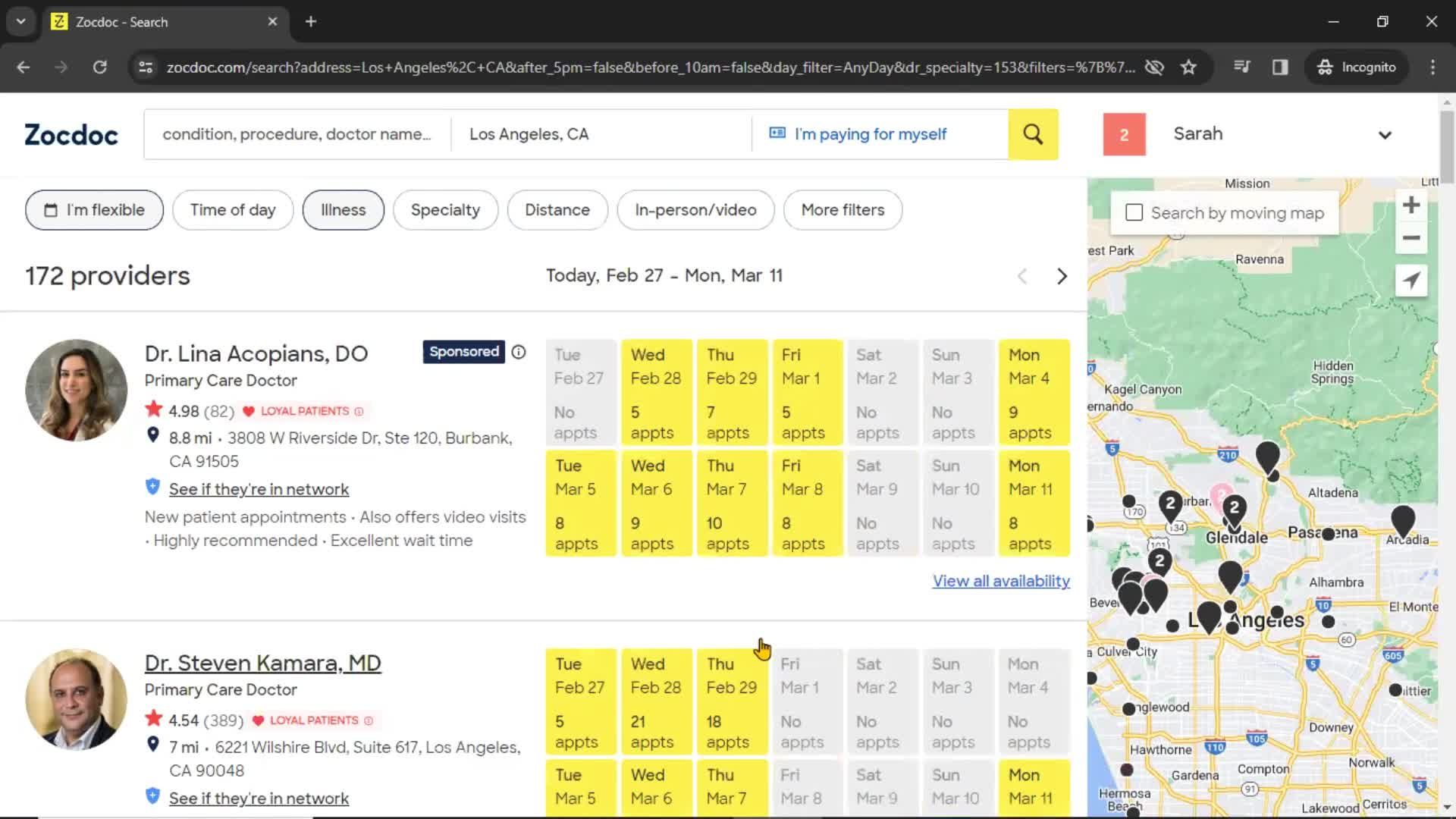Screen dimensions: 1456x819
Task: Click the Sponsored info icon
Action: pos(519,352)
